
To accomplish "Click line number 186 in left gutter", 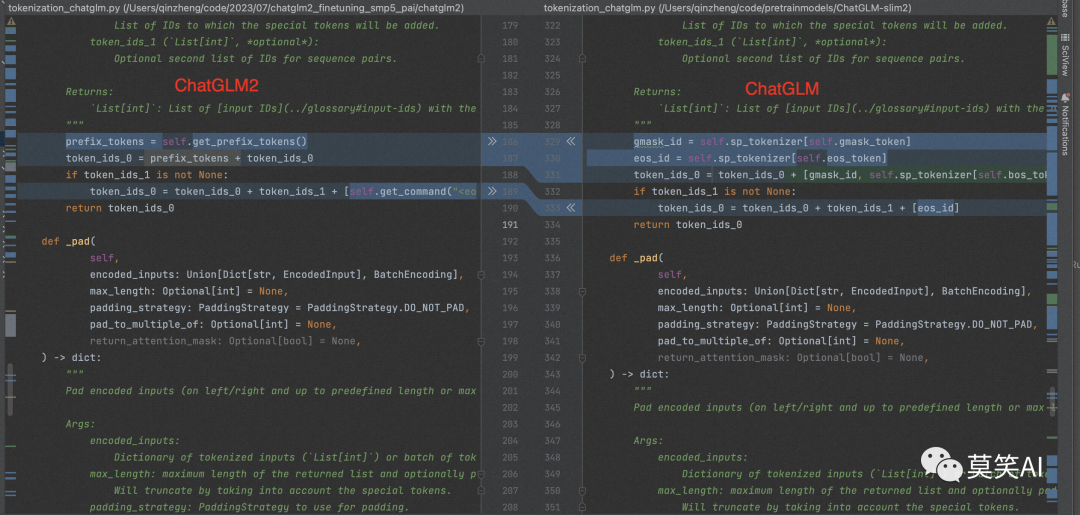I will click(x=510, y=141).
